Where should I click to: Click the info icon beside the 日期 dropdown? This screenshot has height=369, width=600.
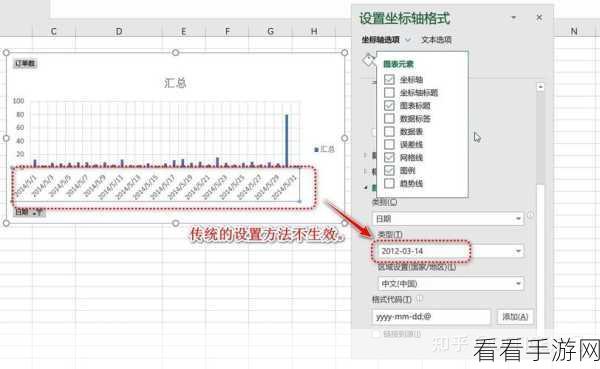point(531,215)
